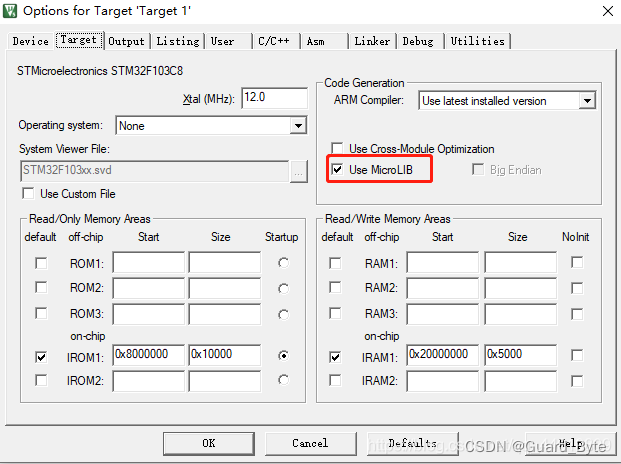Viewport: 621px width, 464px height.
Task: Click the IROM2 Start address field
Action: coord(149,381)
